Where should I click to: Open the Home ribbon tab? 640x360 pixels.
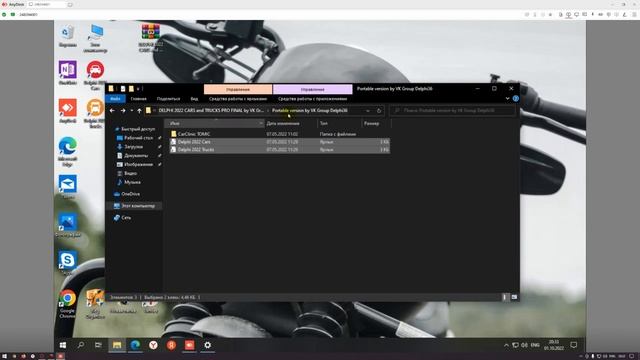138,99
